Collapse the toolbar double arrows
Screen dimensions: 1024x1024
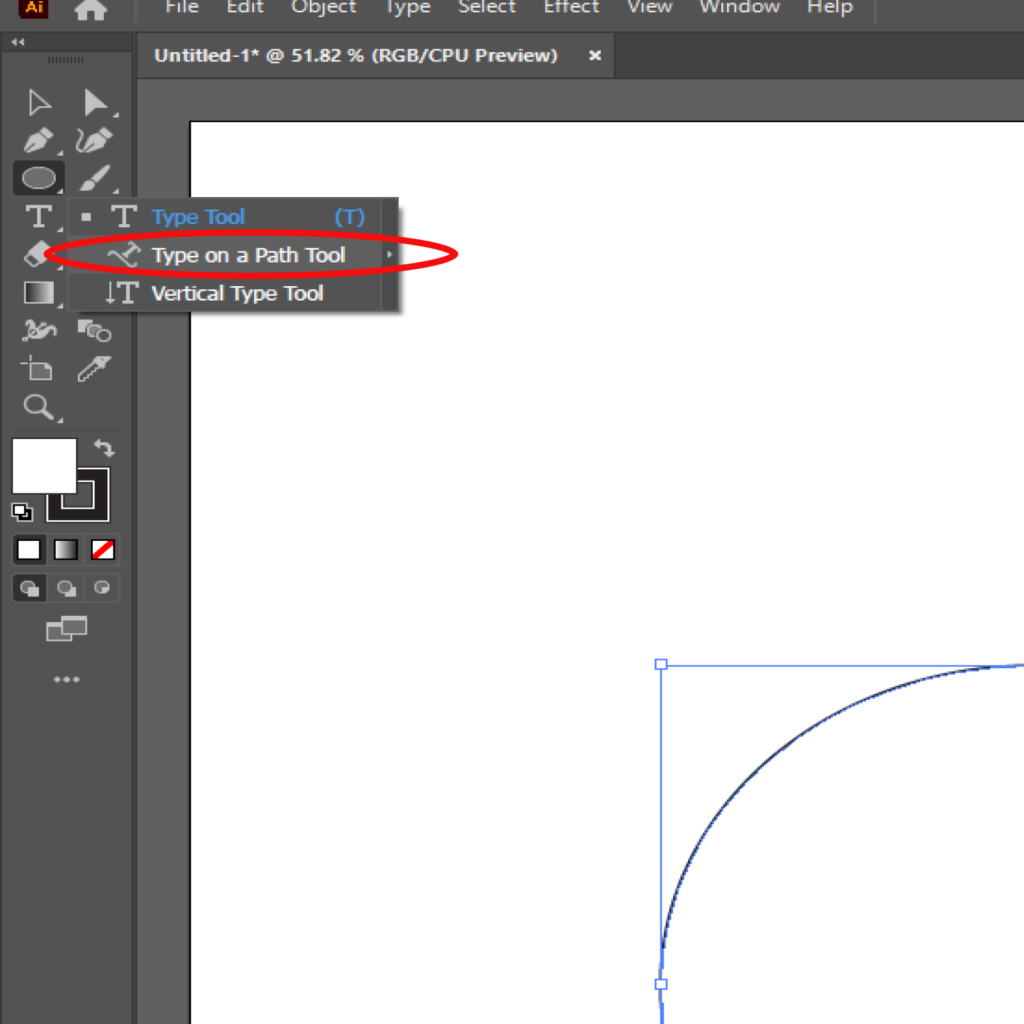click(x=18, y=42)
